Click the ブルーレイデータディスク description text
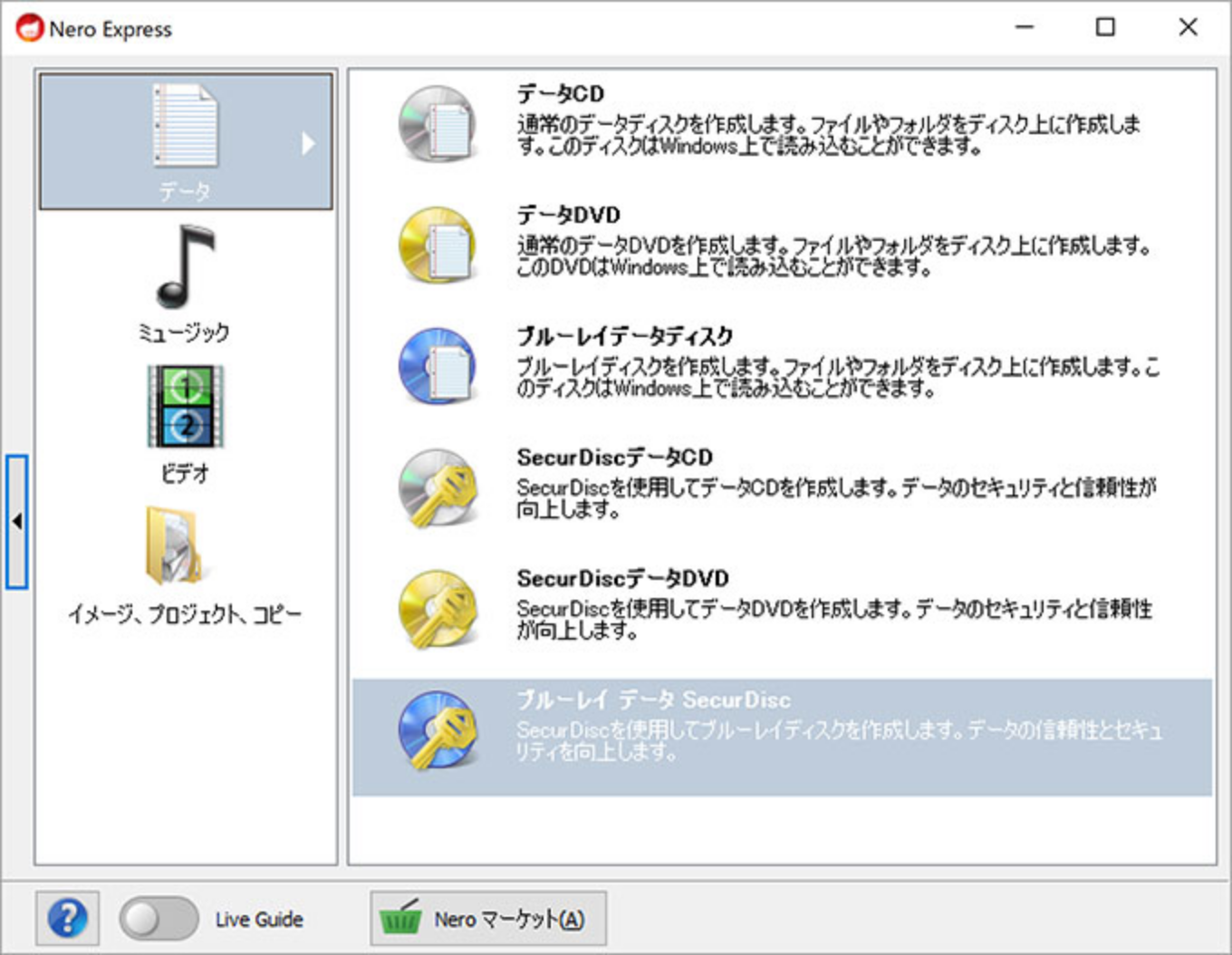Image resolution: width=1232 pixels, height=955 pixels. coord(838,378)
